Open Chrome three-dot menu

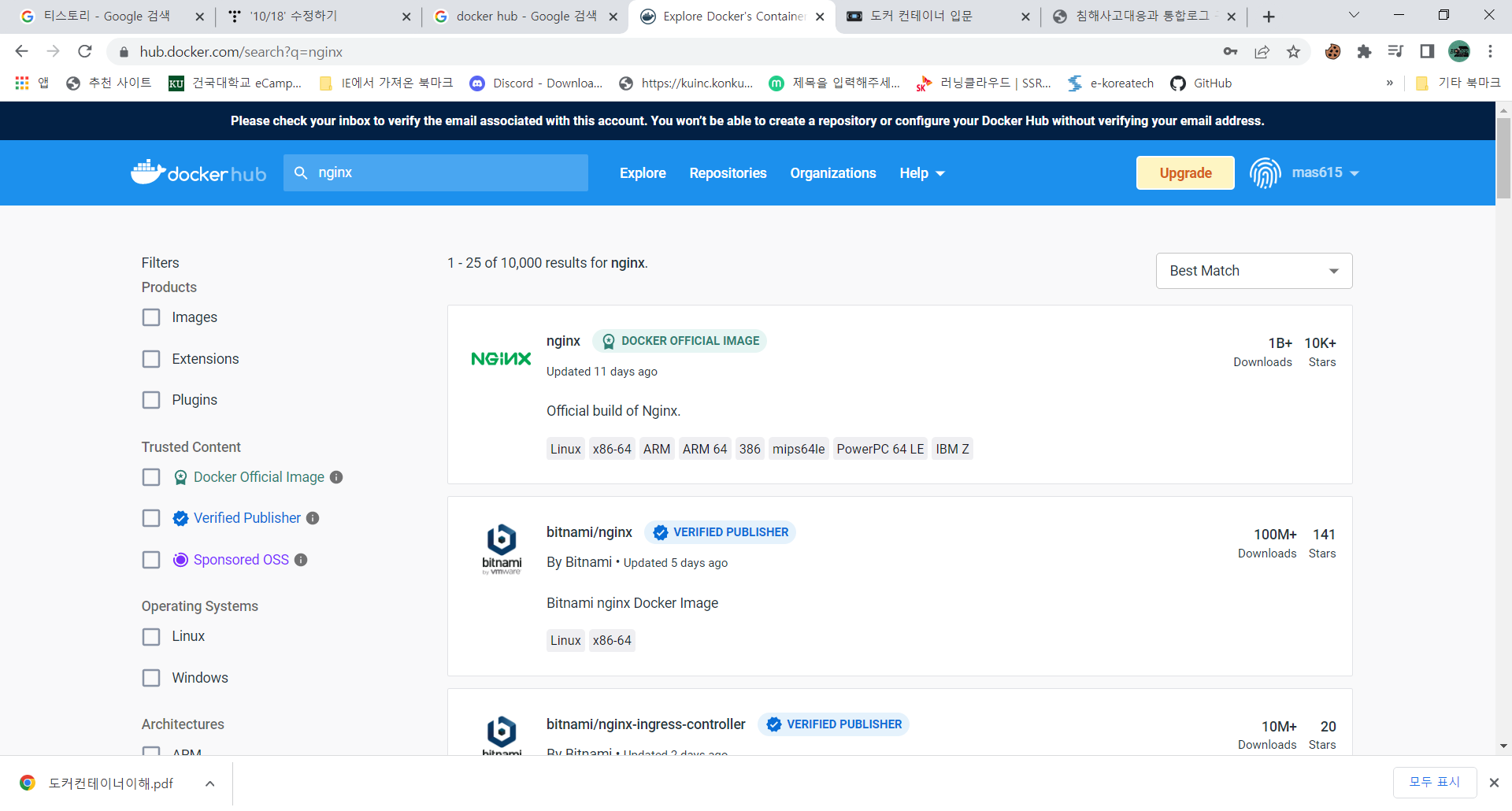point(1490,51)
